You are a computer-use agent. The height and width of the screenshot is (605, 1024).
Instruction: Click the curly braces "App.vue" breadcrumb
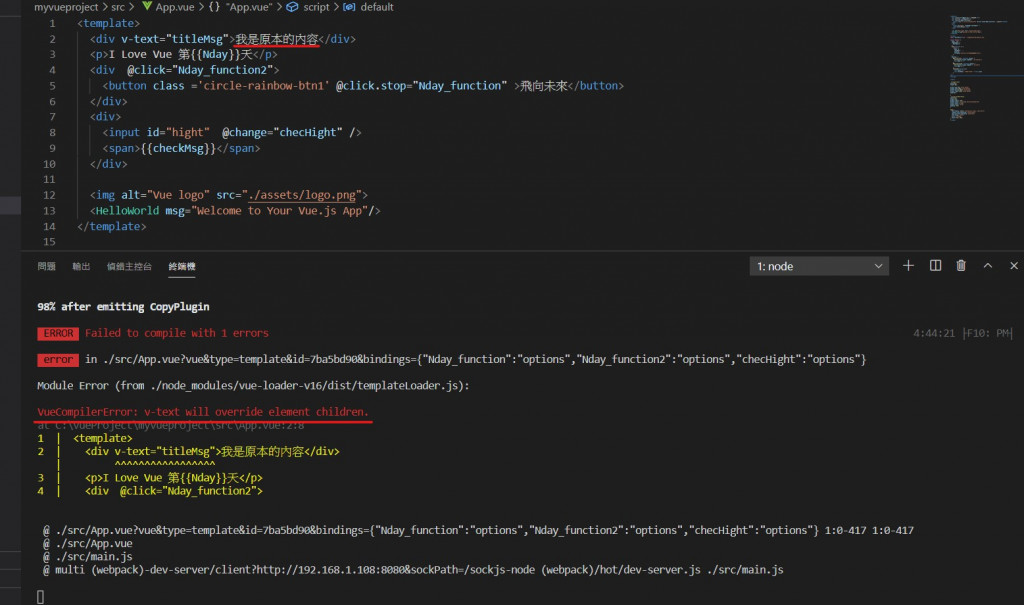pos(240,7)
